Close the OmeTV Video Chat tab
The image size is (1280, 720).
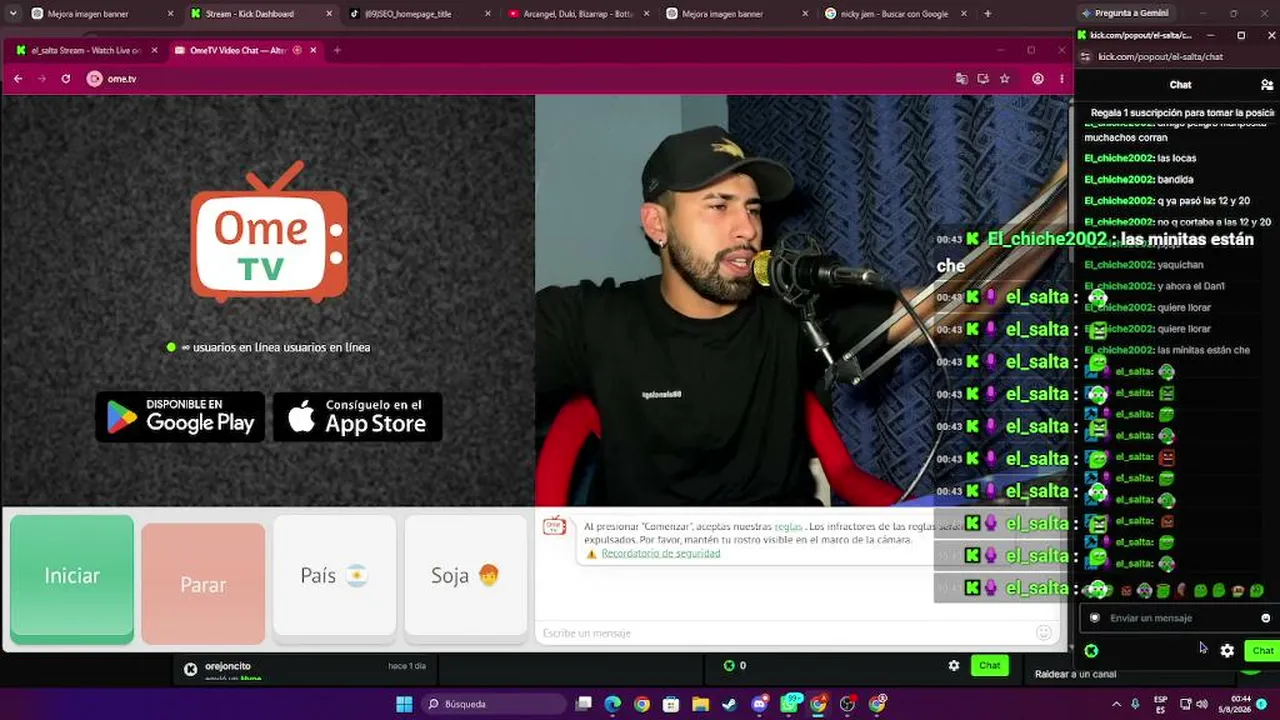pos(313,50)
